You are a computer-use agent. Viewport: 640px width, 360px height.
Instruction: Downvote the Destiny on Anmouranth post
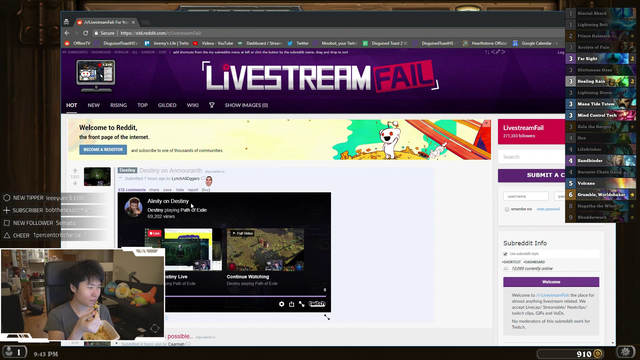click(75, 183)
